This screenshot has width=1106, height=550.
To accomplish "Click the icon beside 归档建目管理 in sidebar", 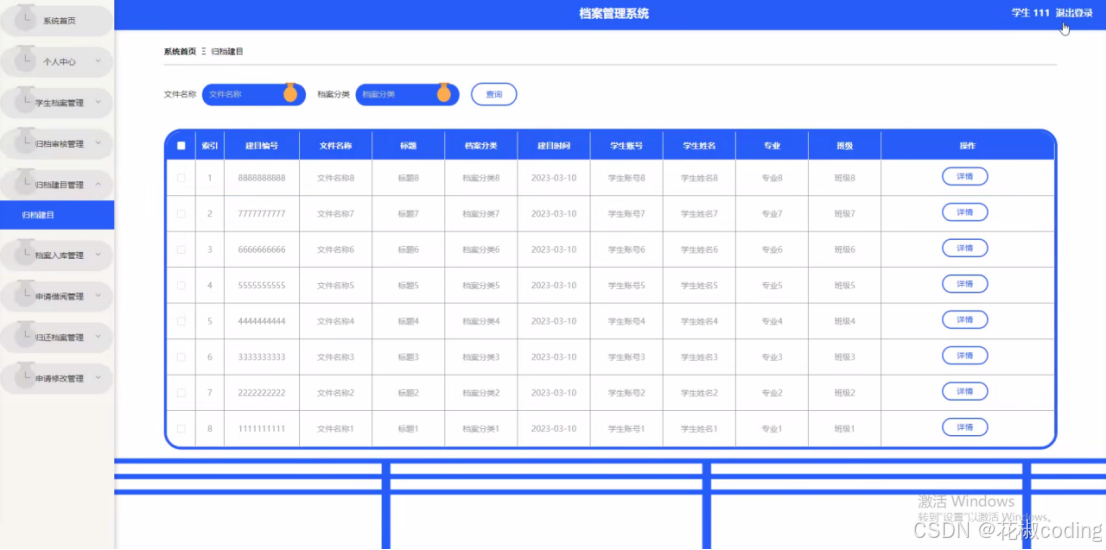I will 27,180.
